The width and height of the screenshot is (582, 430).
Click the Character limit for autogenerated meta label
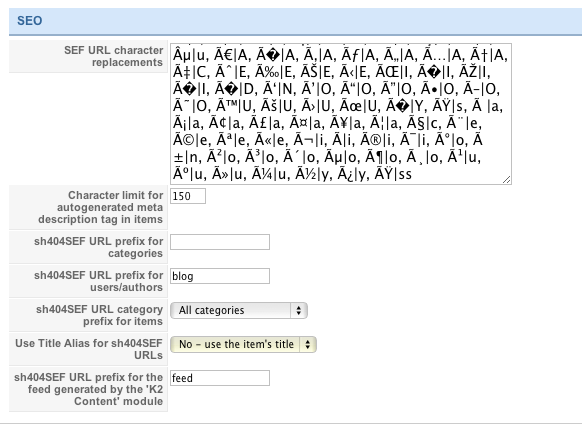tap(100, 207)
